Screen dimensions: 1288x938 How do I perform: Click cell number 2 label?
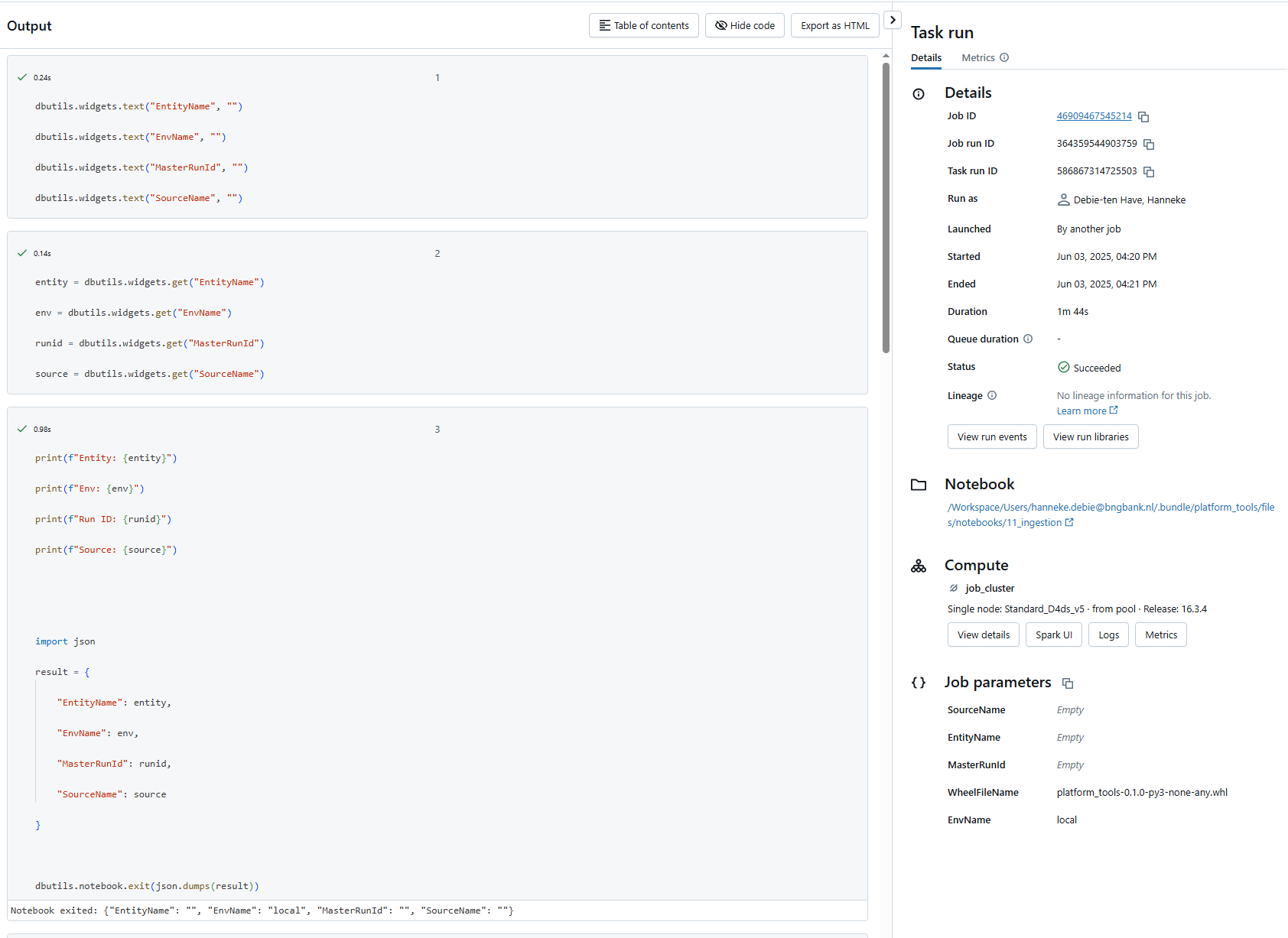(x=437, y=253)
